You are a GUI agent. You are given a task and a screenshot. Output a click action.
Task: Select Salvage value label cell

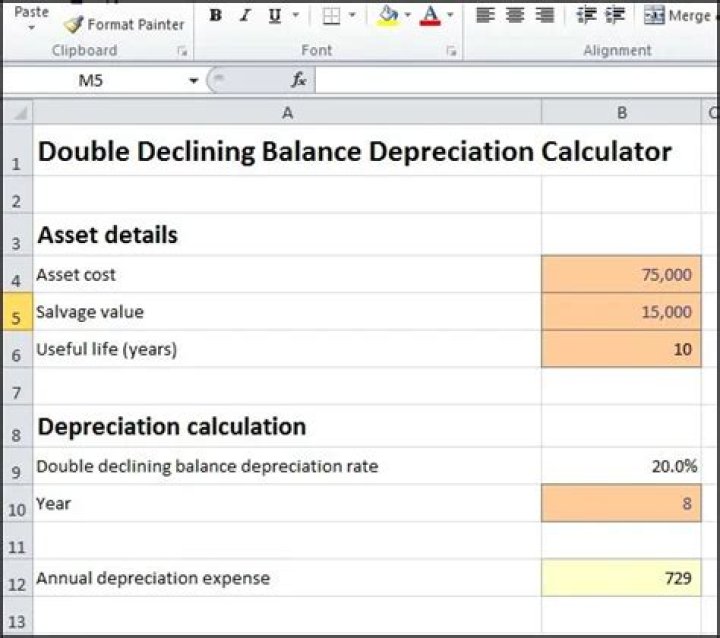point(287,312)
